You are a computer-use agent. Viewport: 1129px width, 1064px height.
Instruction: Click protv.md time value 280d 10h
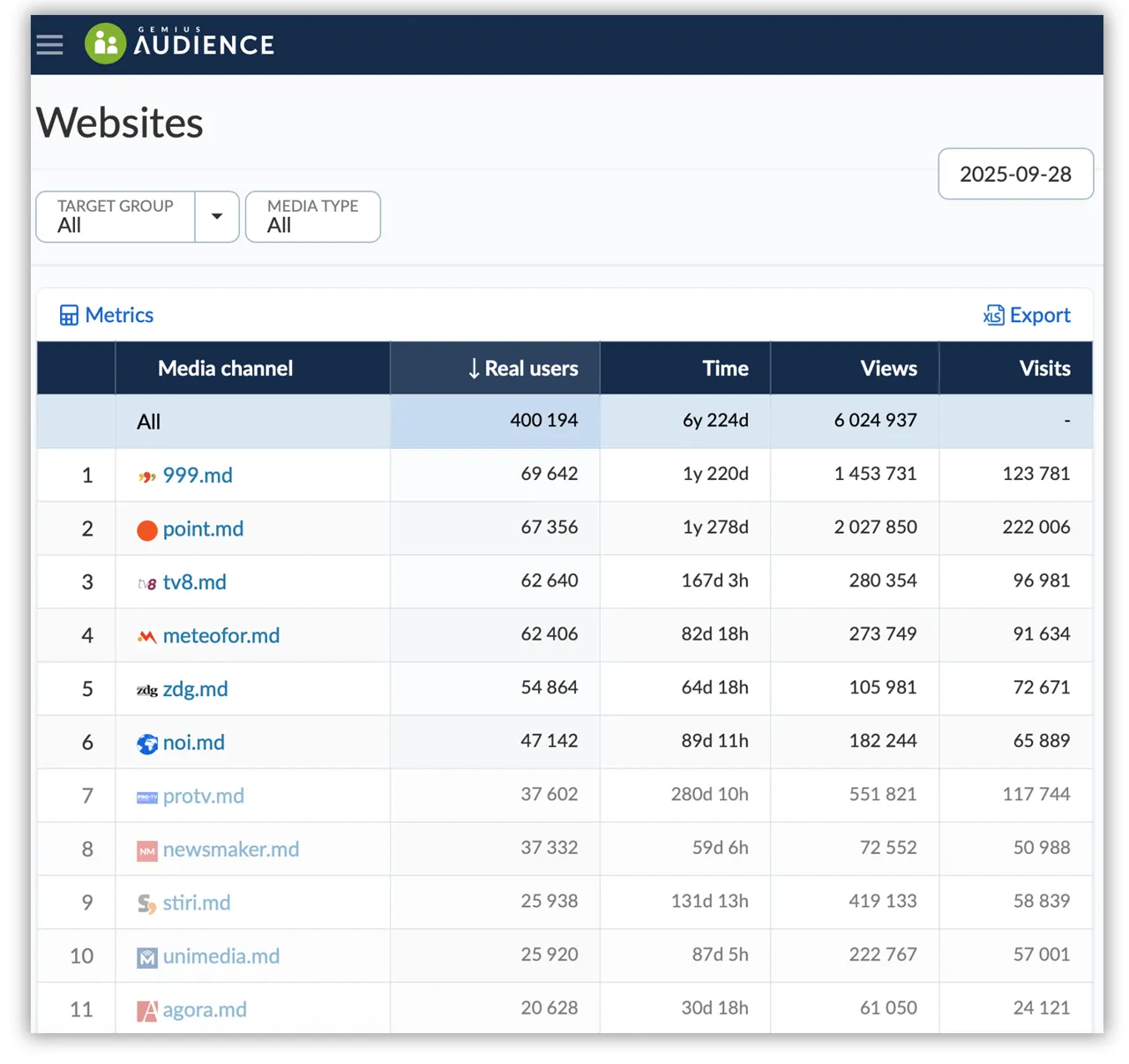[x=710, y=794]
